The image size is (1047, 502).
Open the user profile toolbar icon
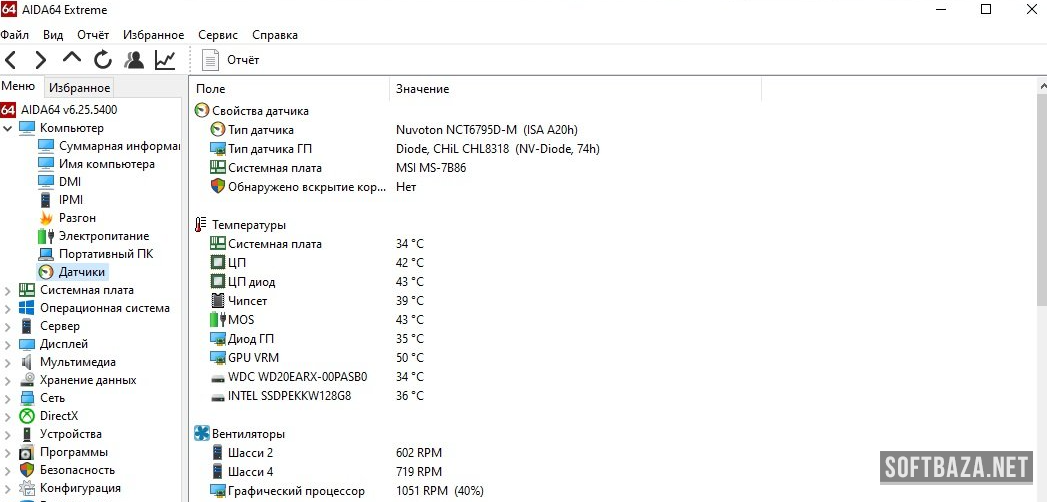coord(133,60)
